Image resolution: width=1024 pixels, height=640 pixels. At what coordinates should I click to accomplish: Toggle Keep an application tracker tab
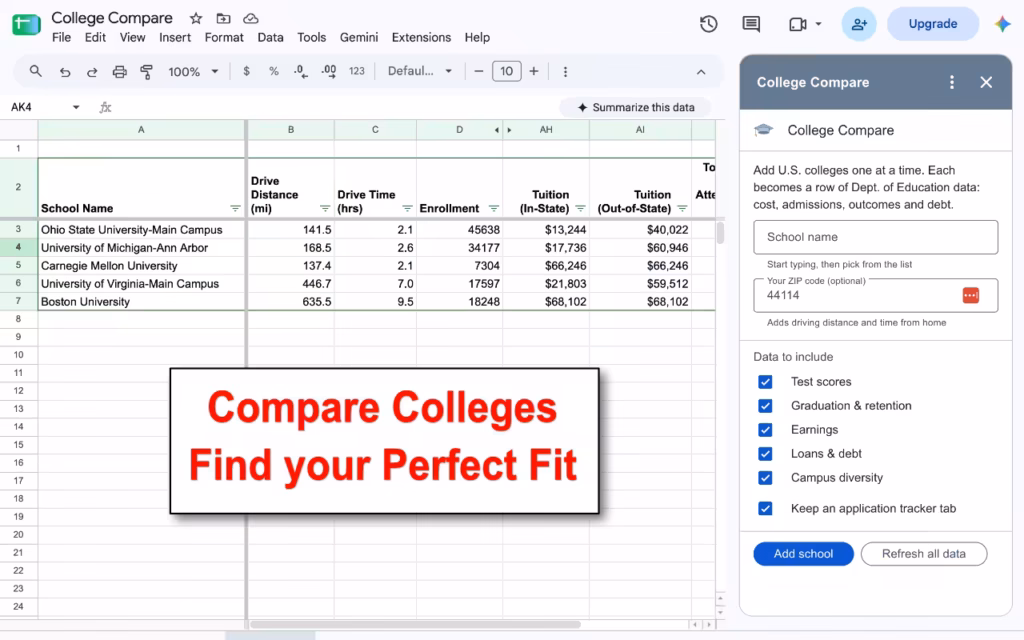[x=765, y=509]
